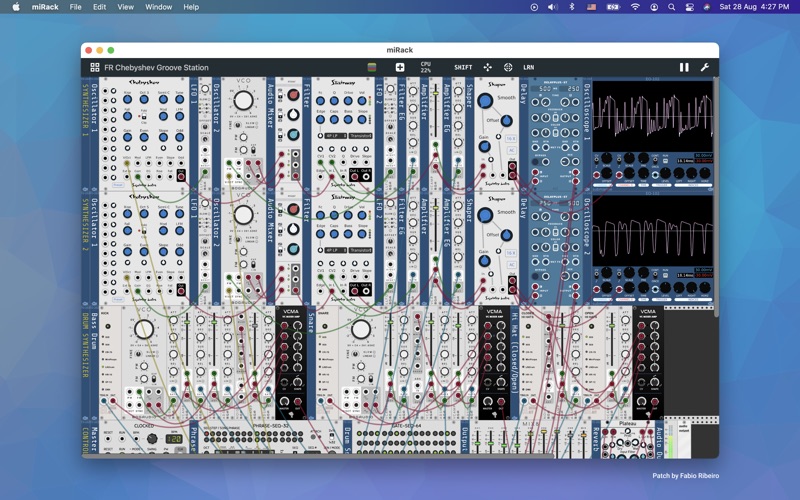Image resolution: width=800 pixels, height=500 pixels.
Task: Toggle the SHIFT button in toolbar
Action: pos(463,67)
